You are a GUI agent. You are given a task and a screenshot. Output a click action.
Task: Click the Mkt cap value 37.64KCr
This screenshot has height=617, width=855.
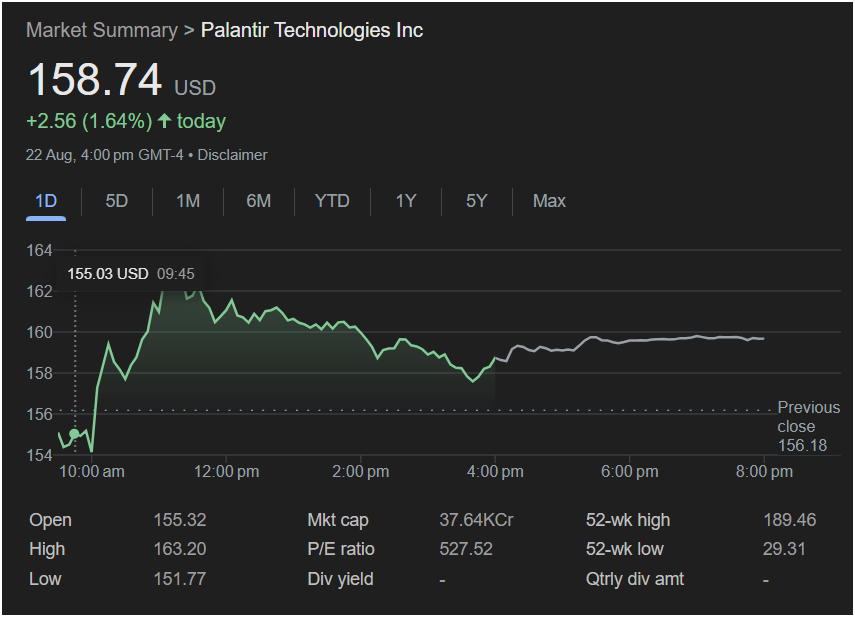coord(476,520)
